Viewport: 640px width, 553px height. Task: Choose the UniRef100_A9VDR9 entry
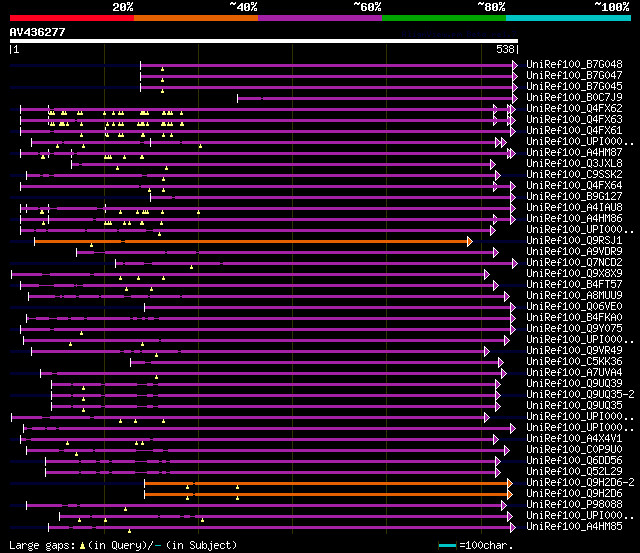(574, 252)
